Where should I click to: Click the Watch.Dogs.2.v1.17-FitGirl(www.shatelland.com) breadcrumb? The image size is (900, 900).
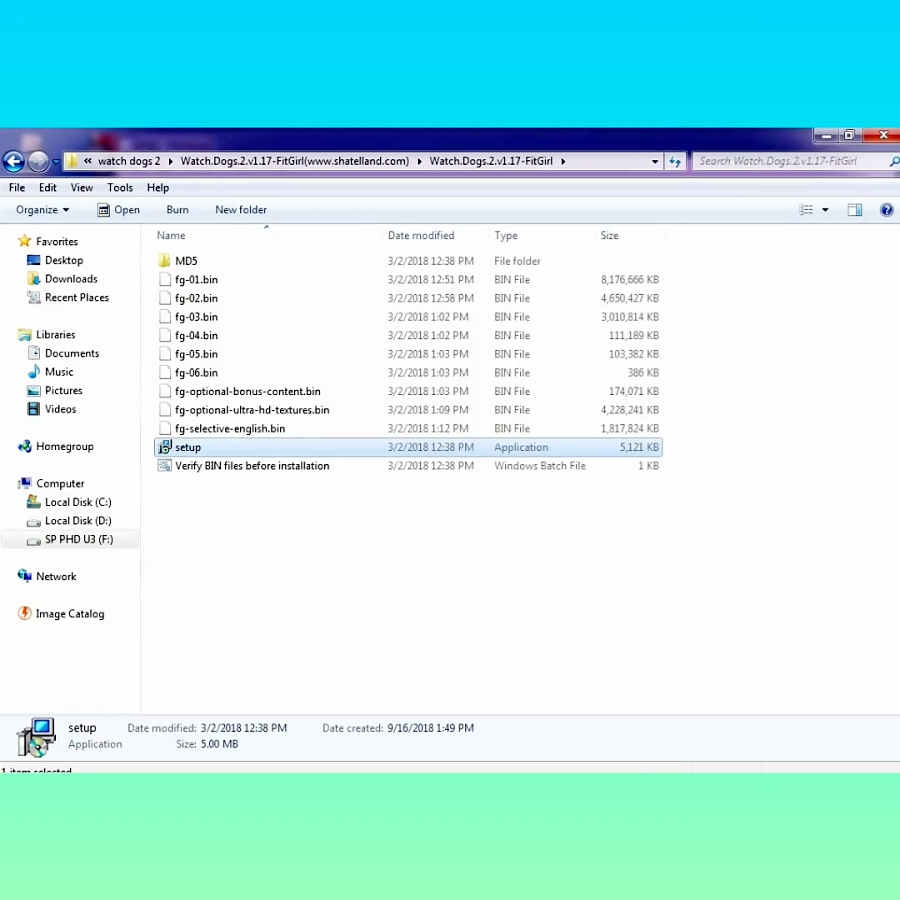[294, 161]
